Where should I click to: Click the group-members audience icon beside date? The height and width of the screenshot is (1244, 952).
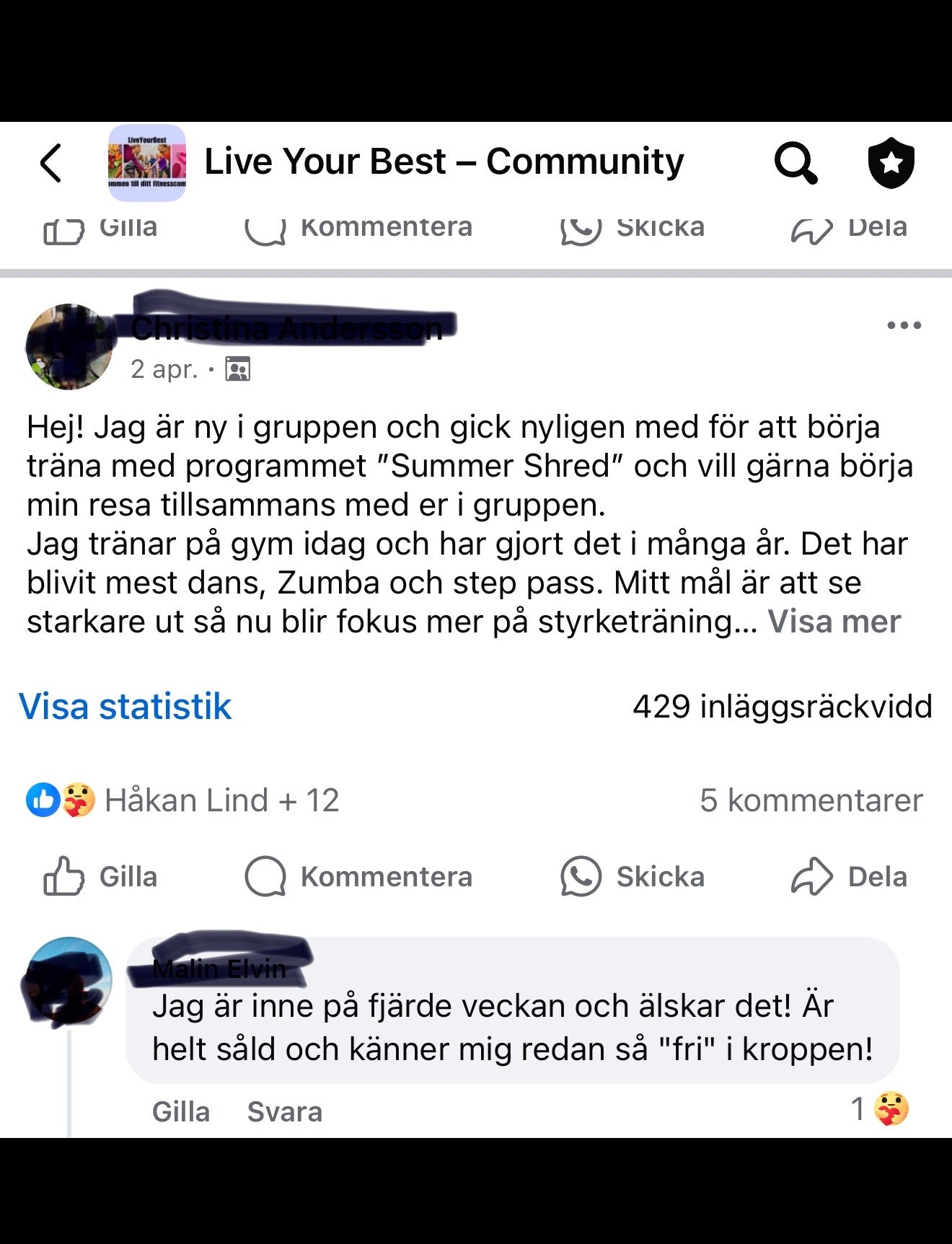[238, 369]
